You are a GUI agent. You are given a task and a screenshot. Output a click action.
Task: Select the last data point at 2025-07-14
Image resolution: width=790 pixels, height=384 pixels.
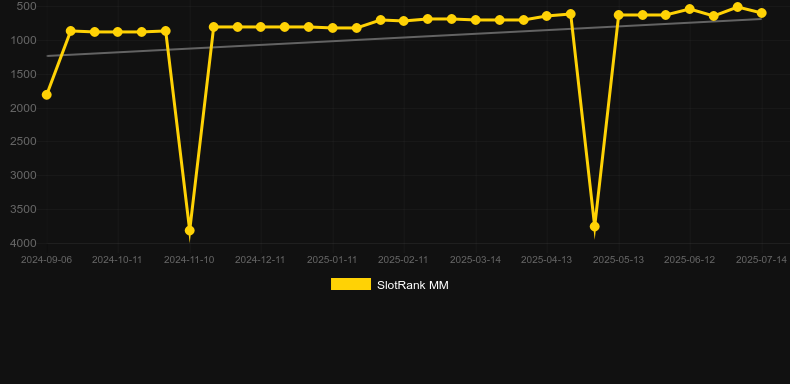[761, 13]
